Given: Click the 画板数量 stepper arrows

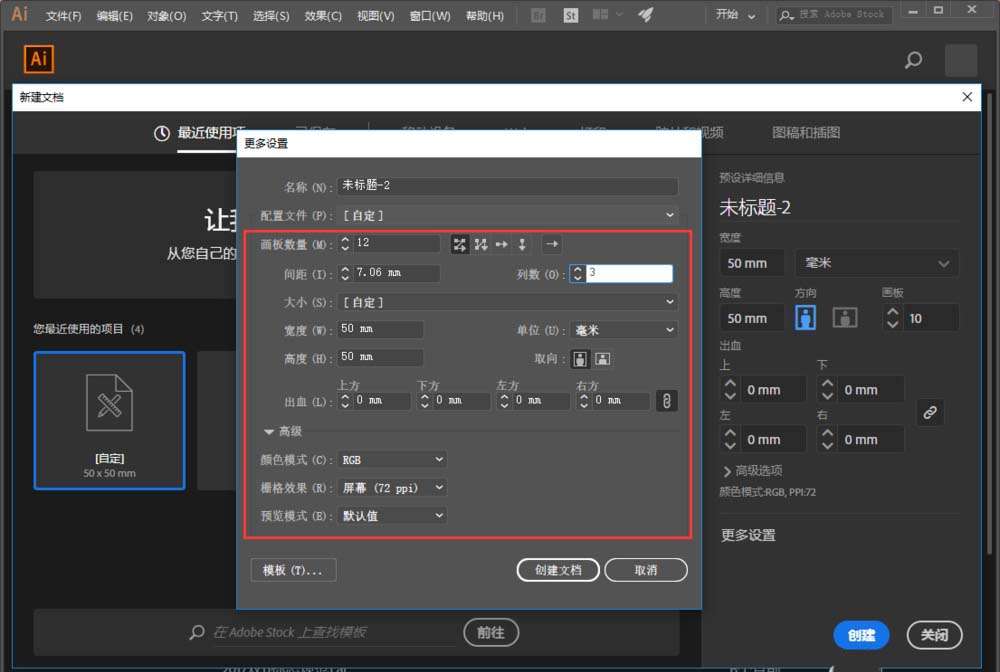Looking at the screenshot, I should (345, 244).
